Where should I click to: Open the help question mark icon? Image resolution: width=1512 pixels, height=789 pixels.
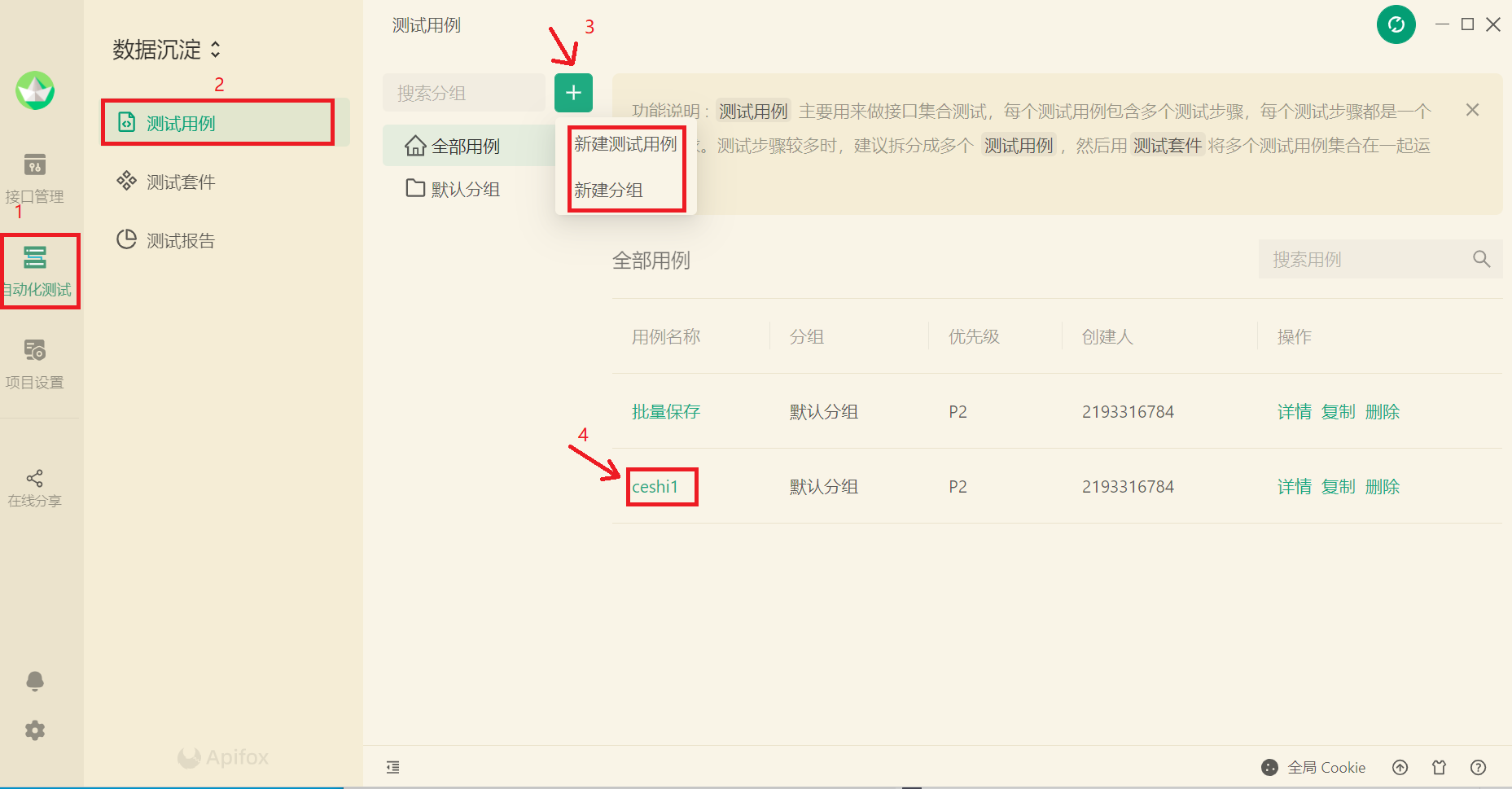click(1479, 767)
